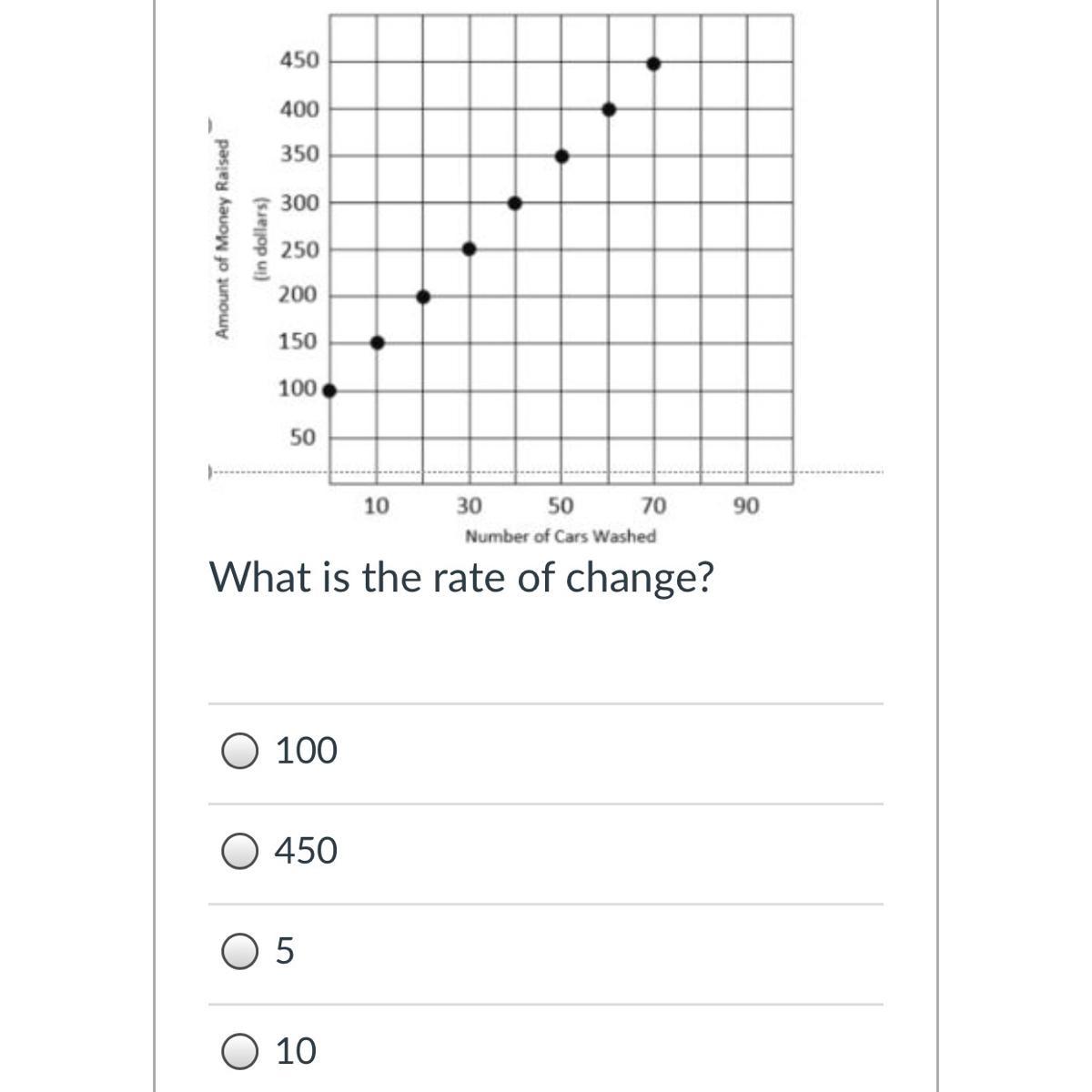Click the 'Number of Cars Washed' axis title
Screen dimensions: 1092x1092
click(x=560, y=537)
